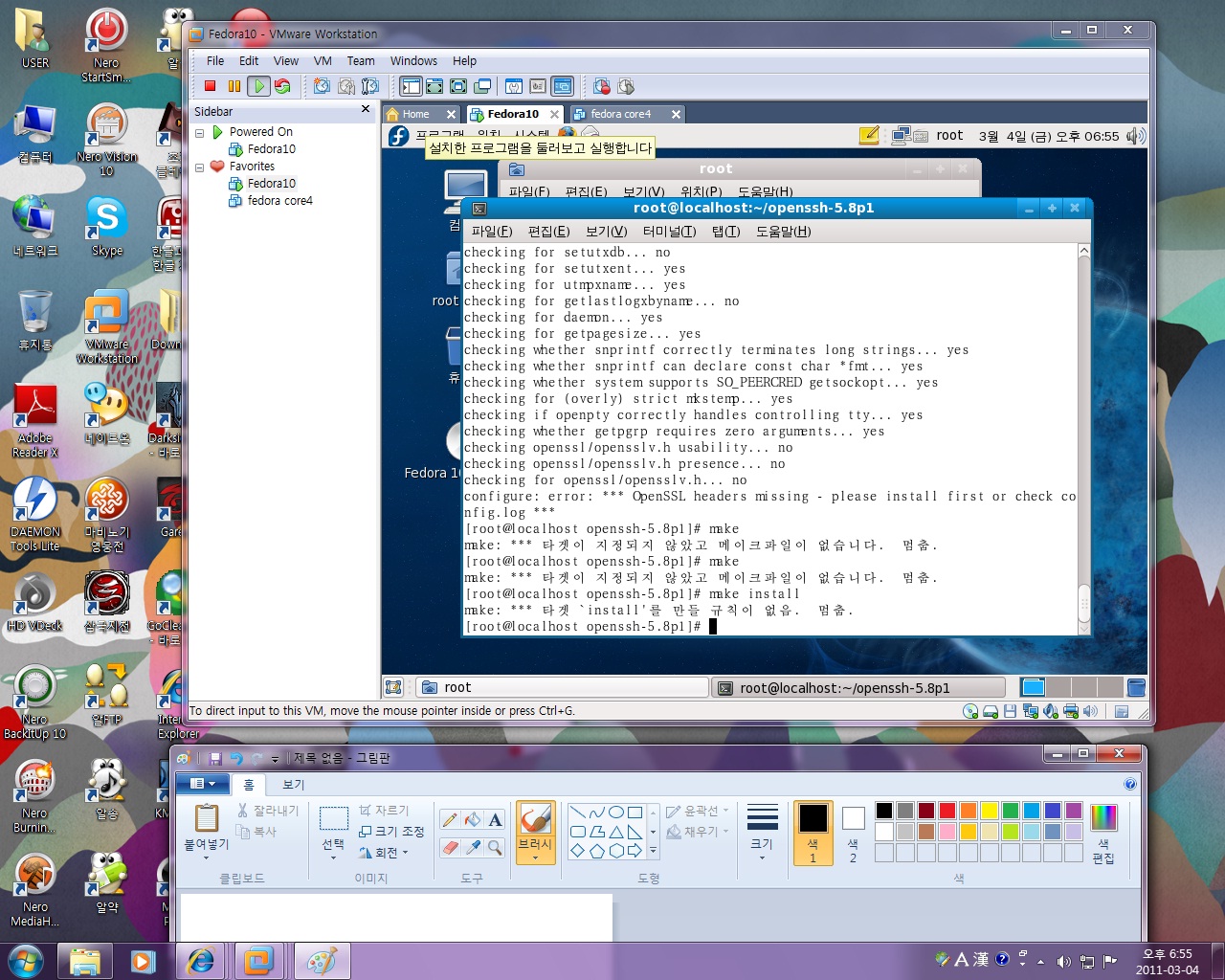This screenshot has height=980, width=1225.
Task: Click the red Power Off button in VMware toolbar
Action: click(x=211, y=86)
